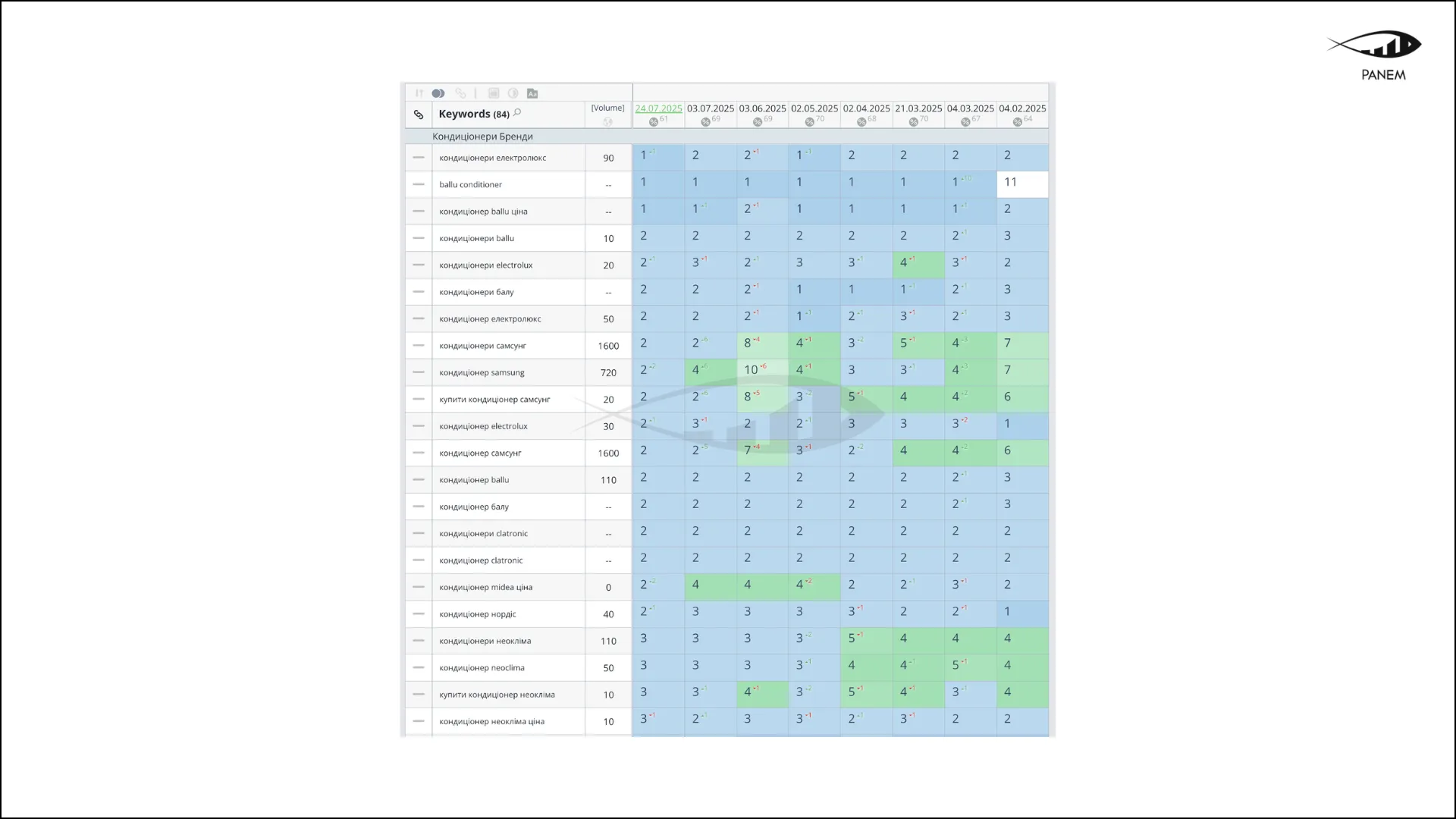Click the sort arrows icon in toolbar
This screenshot has height=819, width=1456.
coord(419,93)
